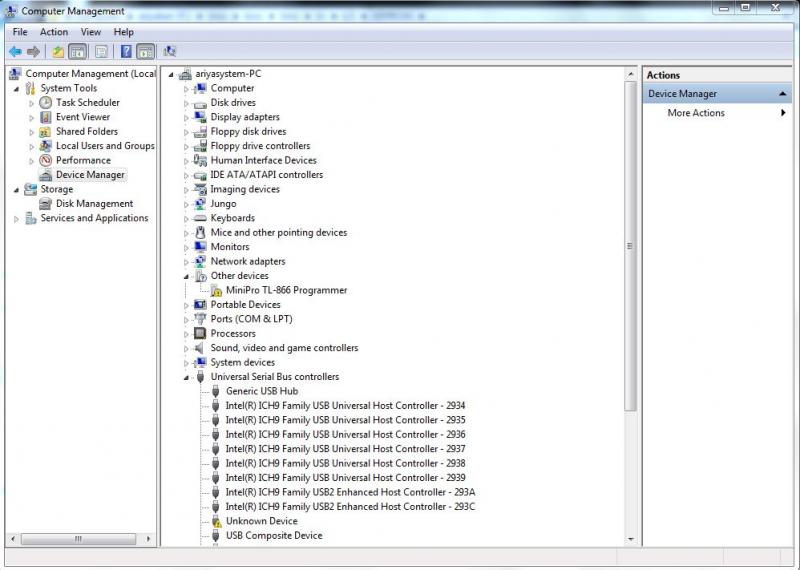Click the Forward arrow toolbar icon
This screenshot has height=570, width=800.
point(34,52)
